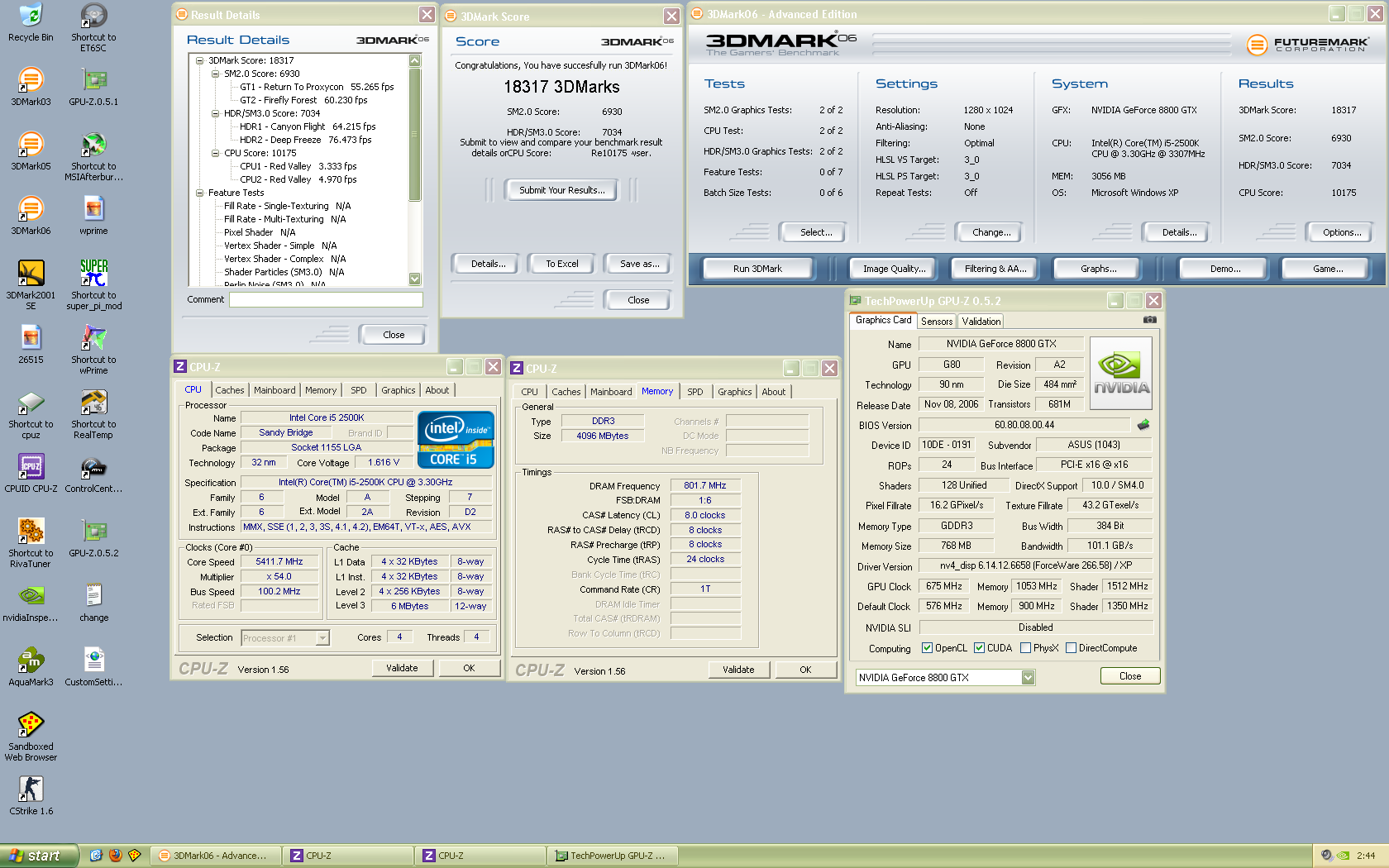Launch the CStrike 1.6 desktop icon
The height and width of the screenshot is (868, 1389).
(31, 795)
